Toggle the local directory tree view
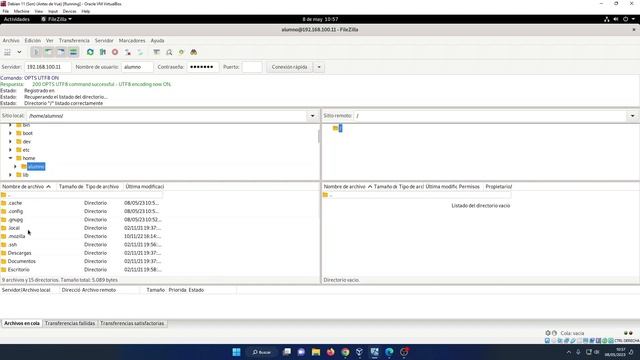 (48, 52)
